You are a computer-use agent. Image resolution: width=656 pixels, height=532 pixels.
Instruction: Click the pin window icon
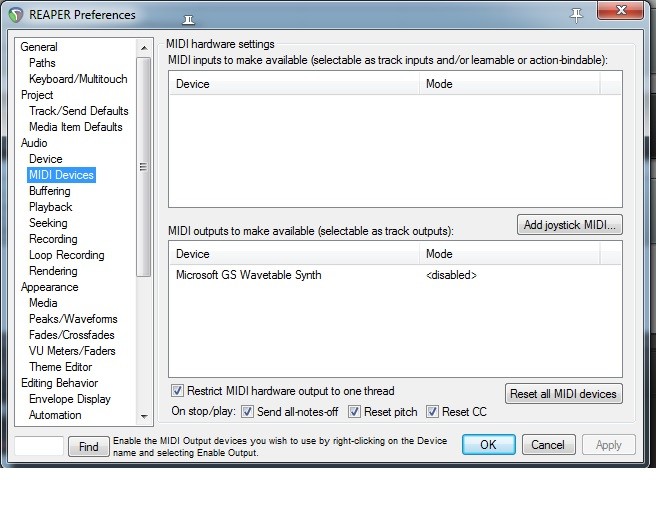click(576, 15)
